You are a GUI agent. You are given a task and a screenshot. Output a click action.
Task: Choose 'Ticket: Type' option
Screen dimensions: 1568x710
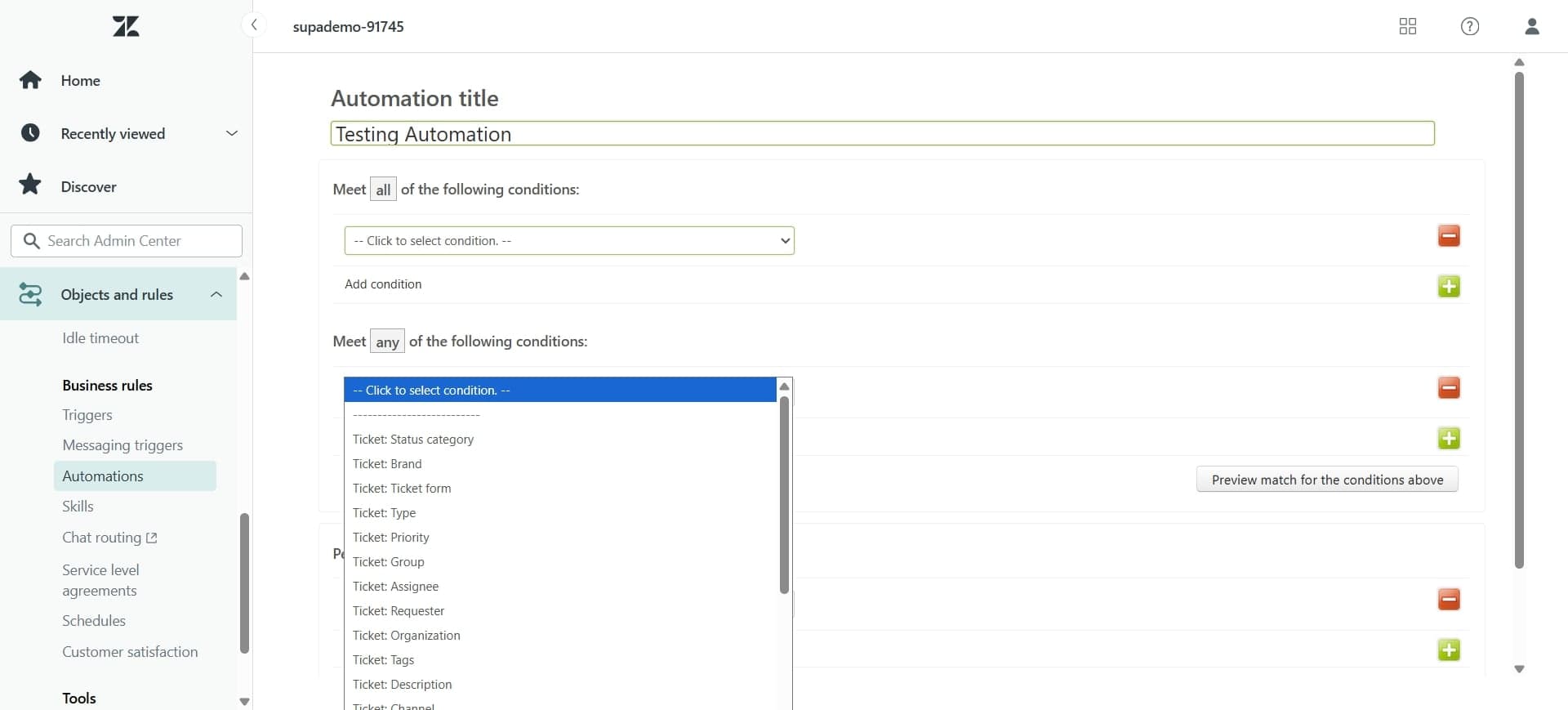click(x=384, y=513)
